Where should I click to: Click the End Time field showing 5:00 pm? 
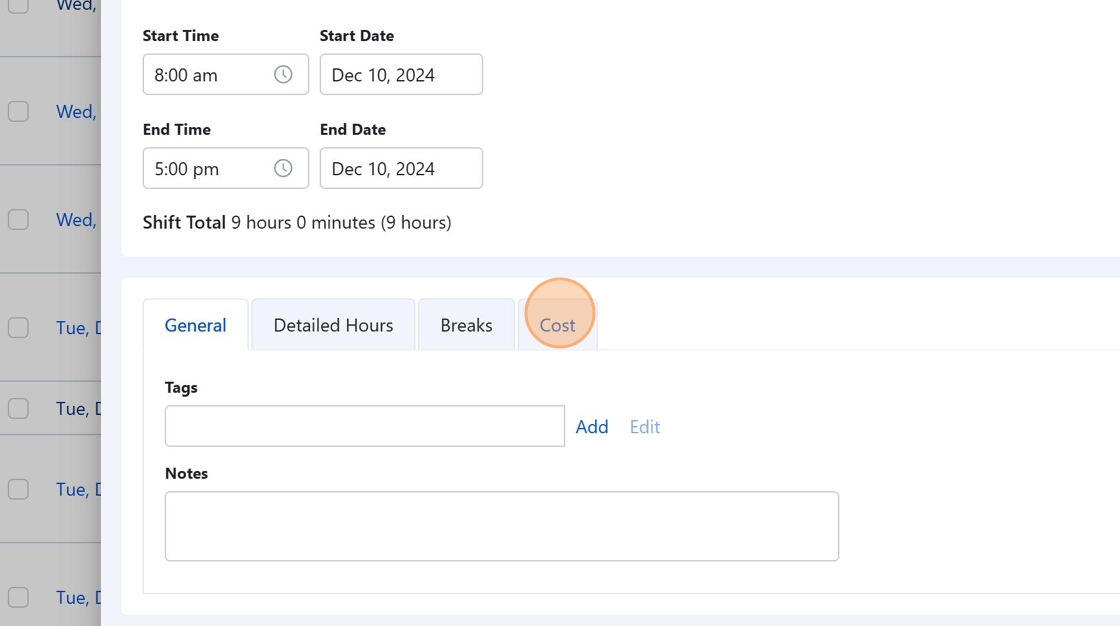point(206,169)
